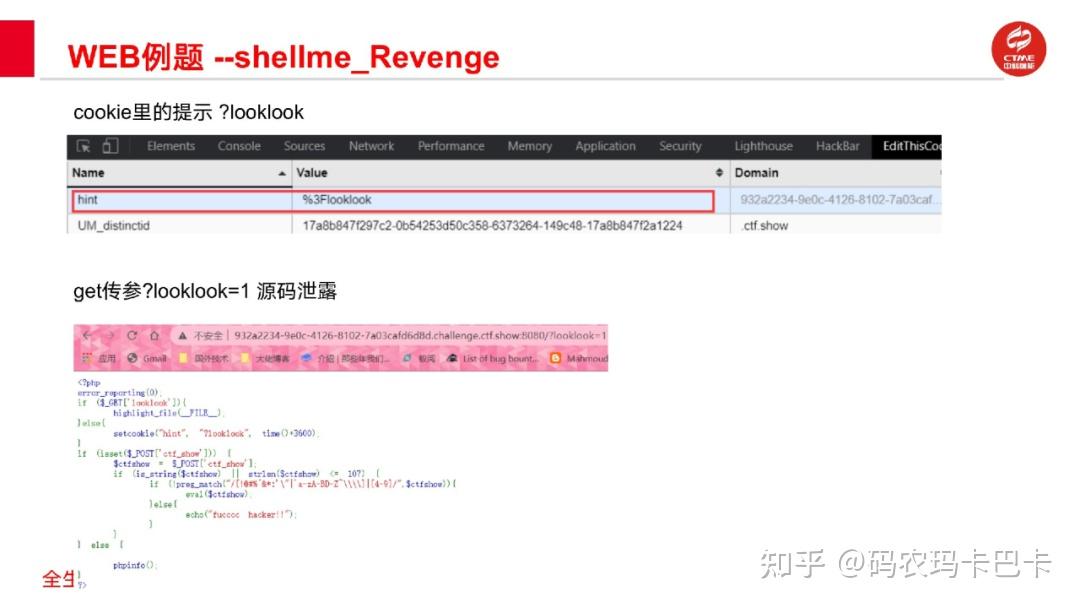1080x608 pixels.
Task: Open the 应用 apps grid bookmark icon
Action: point(87,358)
